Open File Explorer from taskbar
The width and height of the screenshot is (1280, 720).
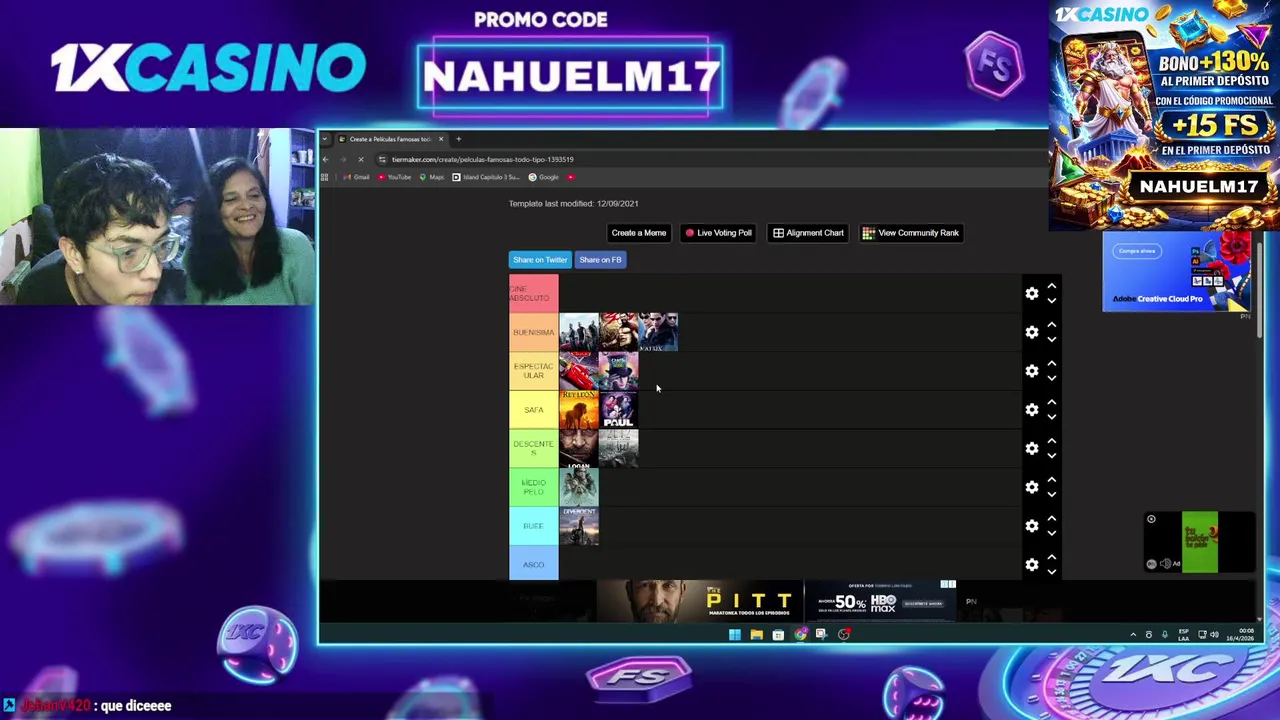click(756, 634)
